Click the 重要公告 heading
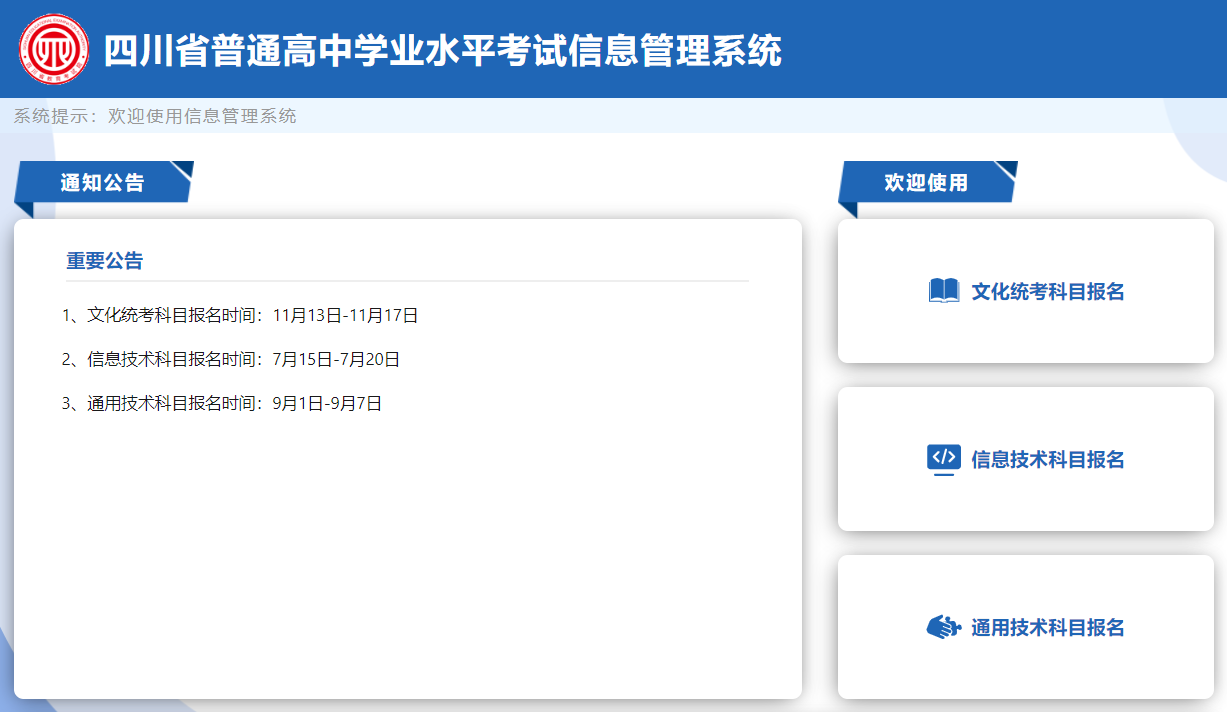This screenshot has height=712, width=1227. pyautogui.click(x=105, y=261)
